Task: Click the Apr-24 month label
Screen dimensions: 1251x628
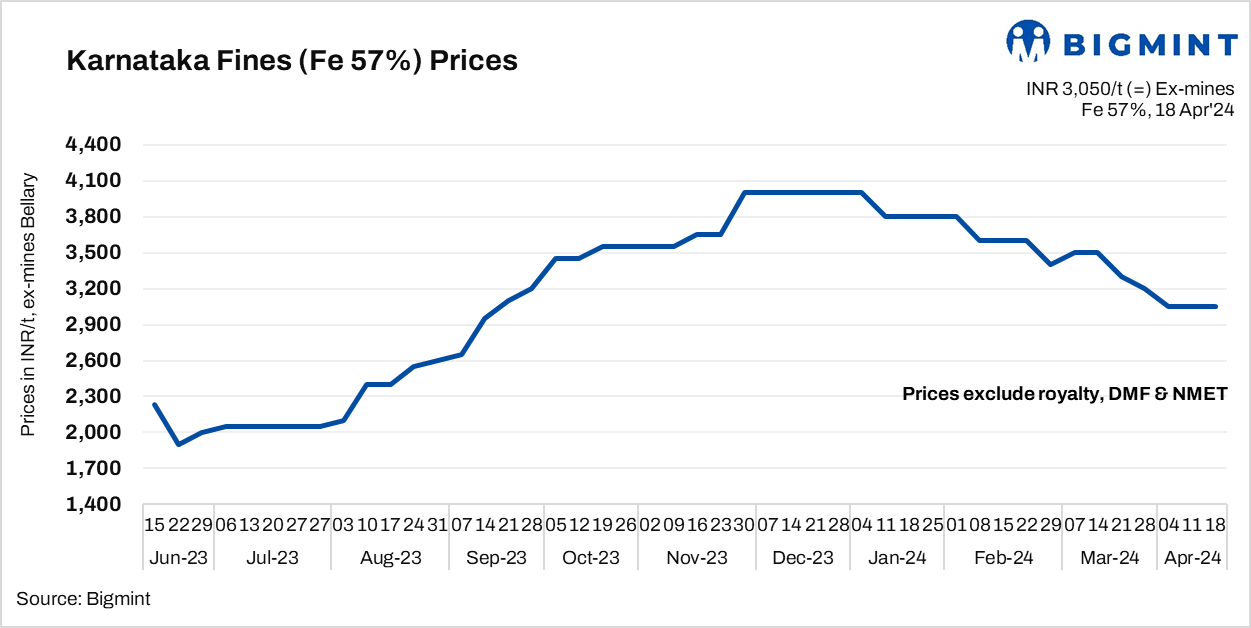Action: (x=1192, y=558)
